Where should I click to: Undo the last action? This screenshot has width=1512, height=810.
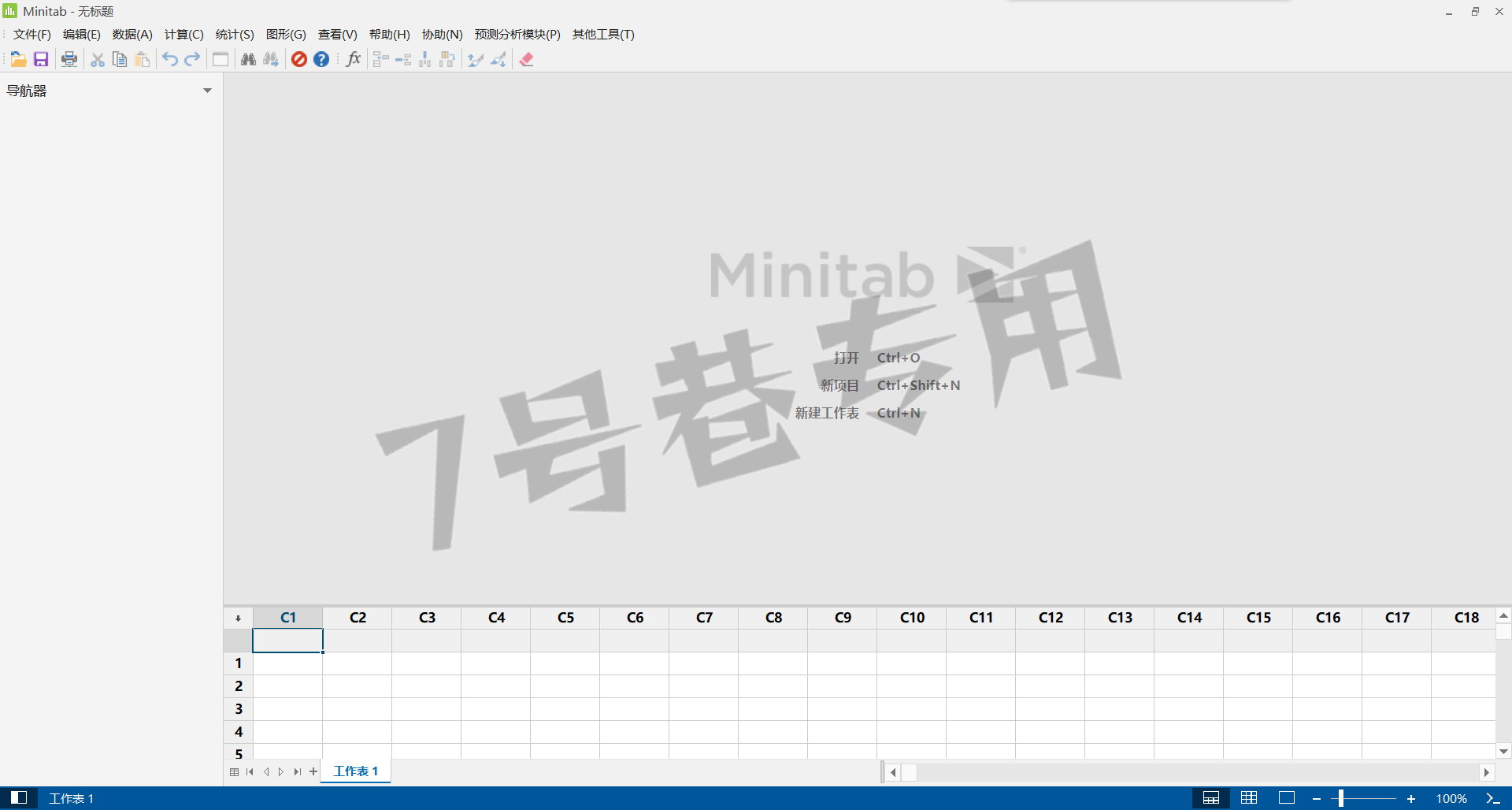170,59
